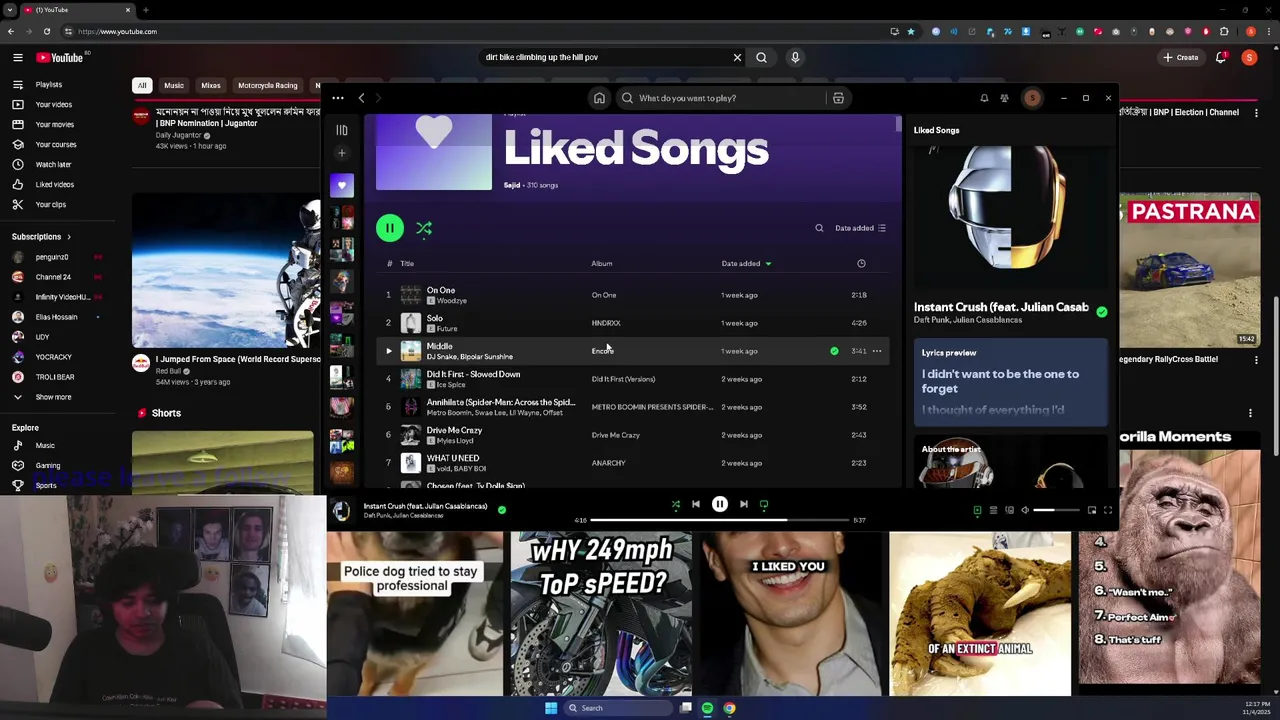Screen dimensions: 1280x720
Task: Mute Spotify with the speaker icon
Action: (x=1025, y=511)
